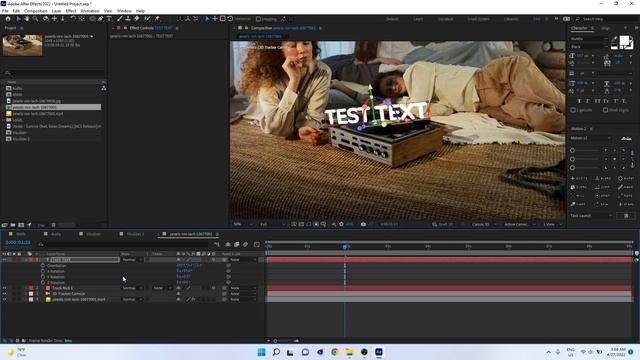Select the Pen tool
Viewport: 640px width, 360px height.
tap(100, 19)
